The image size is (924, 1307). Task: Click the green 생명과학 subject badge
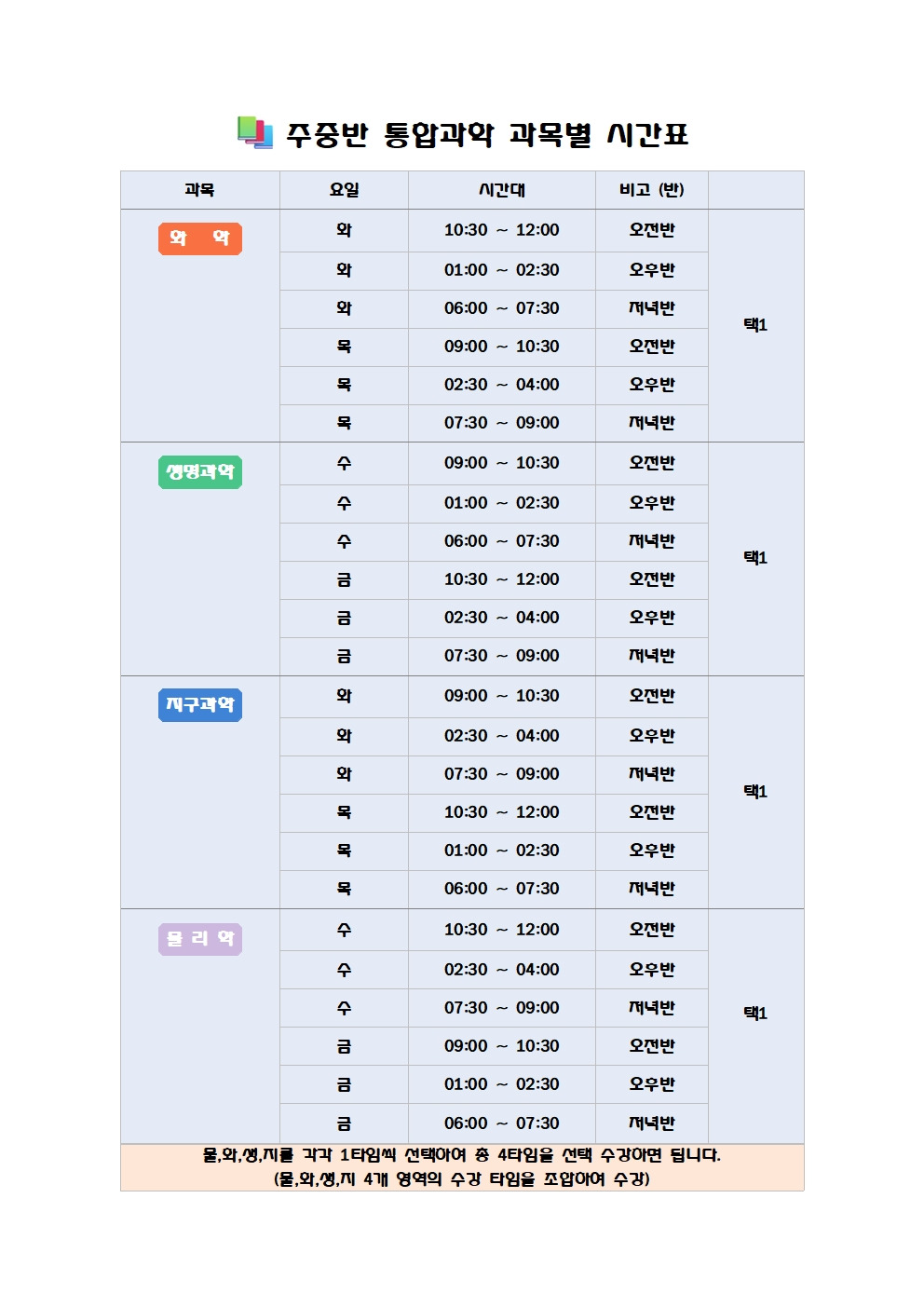(x=199, y=472)
